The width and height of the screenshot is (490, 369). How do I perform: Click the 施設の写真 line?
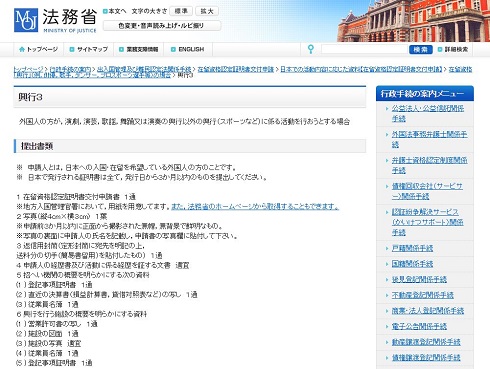coord(49,343)
